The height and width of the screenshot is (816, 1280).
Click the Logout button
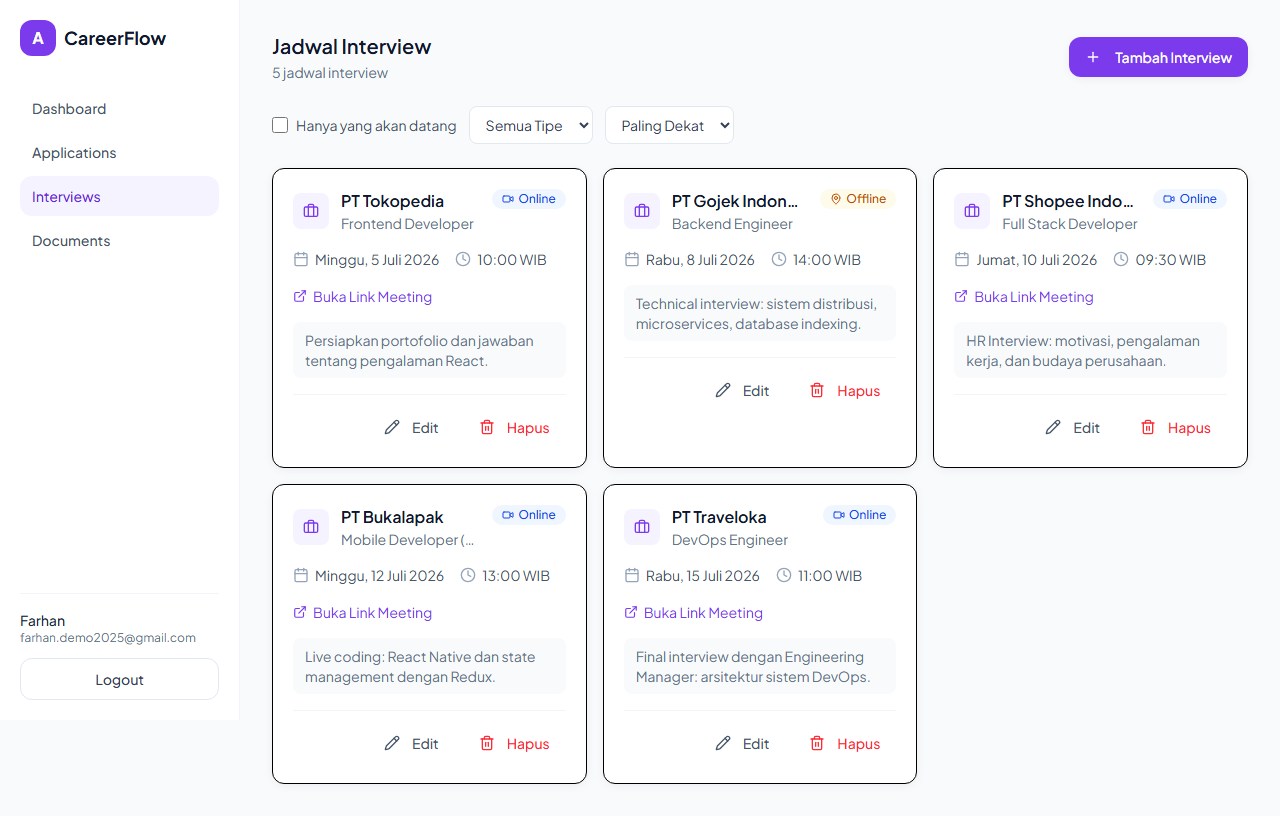(x=119, y=679)
